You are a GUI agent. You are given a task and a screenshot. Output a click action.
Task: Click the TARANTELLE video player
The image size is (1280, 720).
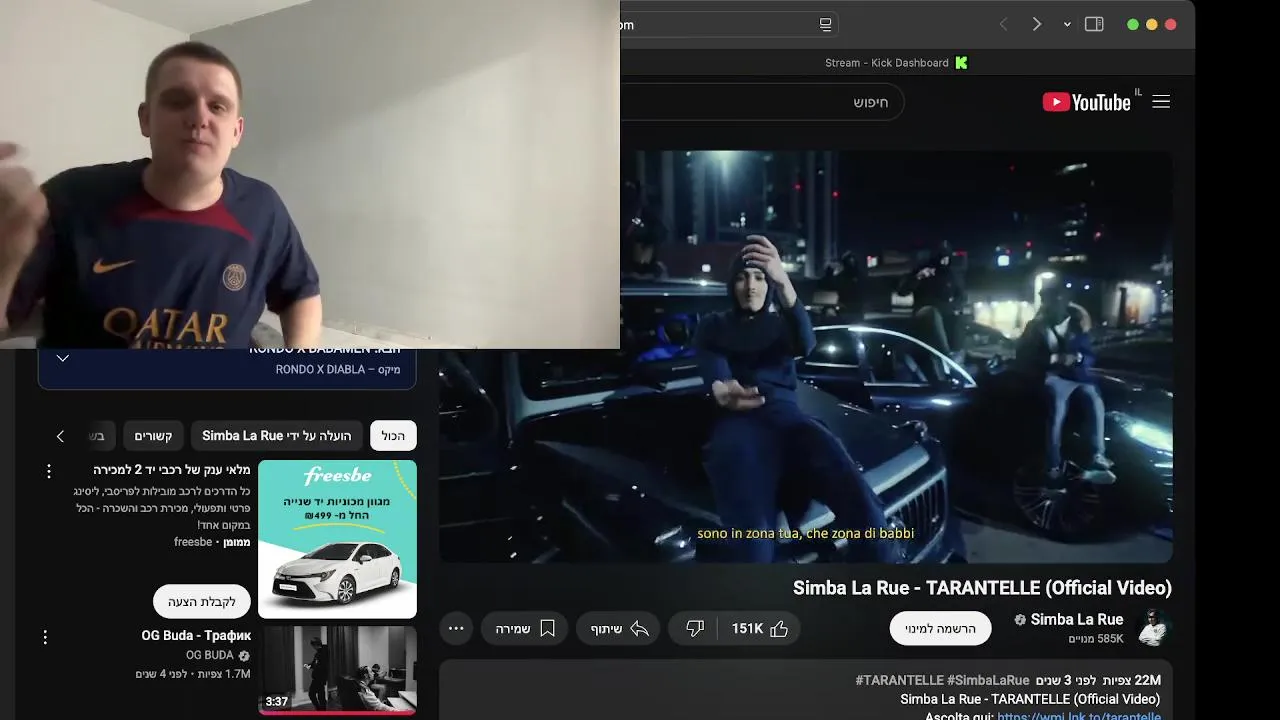(x=805, y=357)
